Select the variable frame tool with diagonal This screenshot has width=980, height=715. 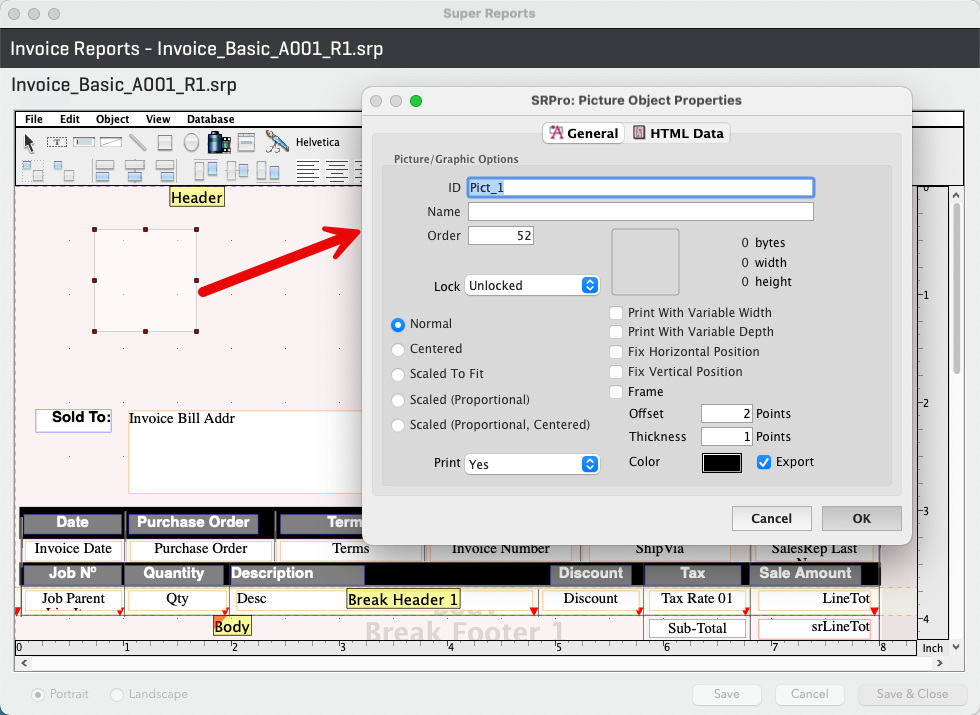click(111, 142)
